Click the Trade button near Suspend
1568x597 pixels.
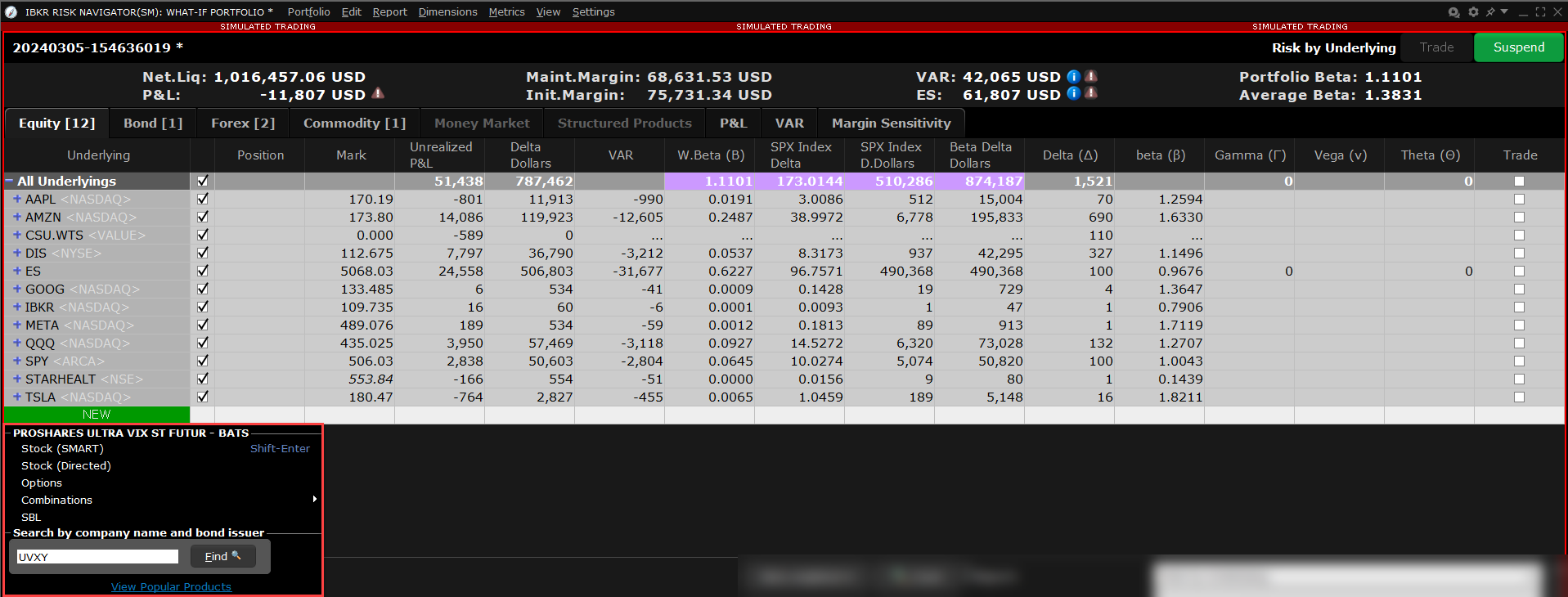tap(1436, 47)
